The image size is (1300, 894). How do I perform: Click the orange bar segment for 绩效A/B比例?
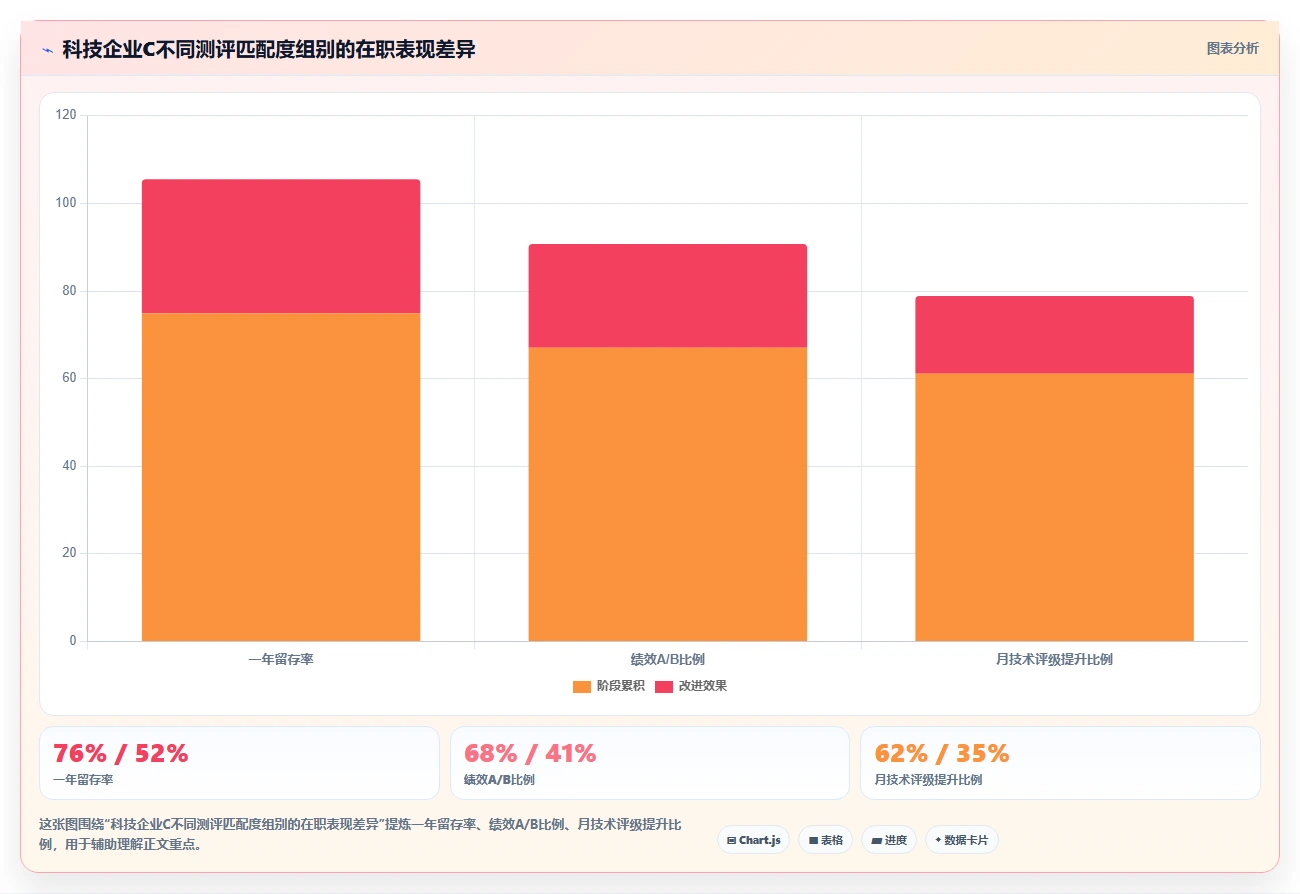pos(667,494)
